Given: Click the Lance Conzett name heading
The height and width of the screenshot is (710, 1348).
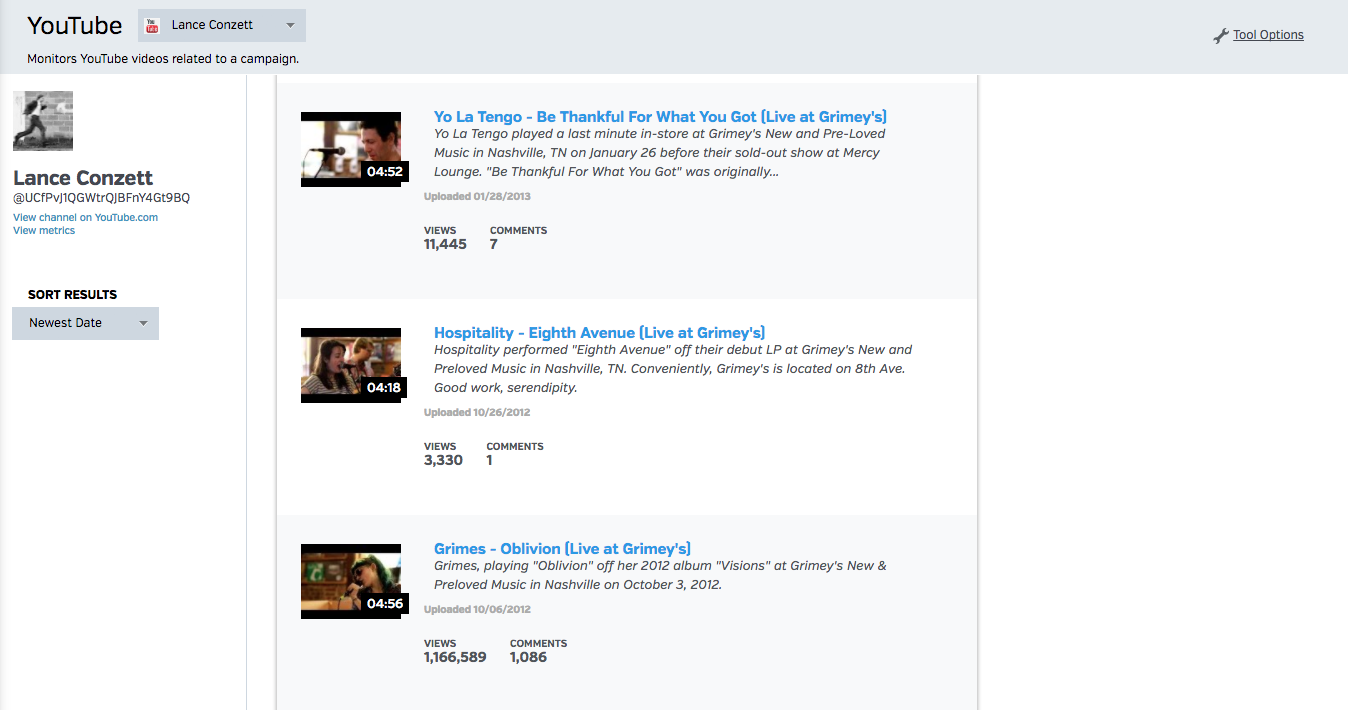Looking at the screenshot, I should point(83,178).
